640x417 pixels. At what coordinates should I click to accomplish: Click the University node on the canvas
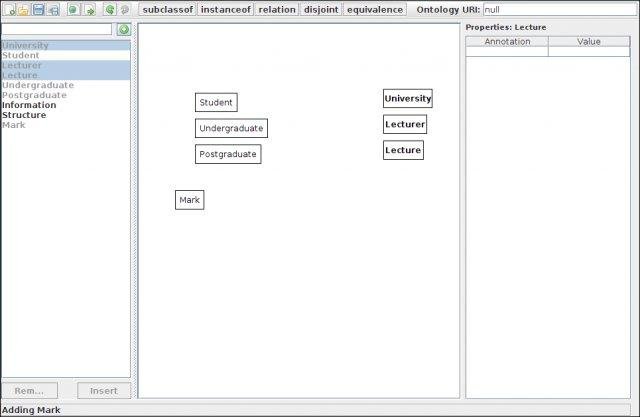point(407,98)
